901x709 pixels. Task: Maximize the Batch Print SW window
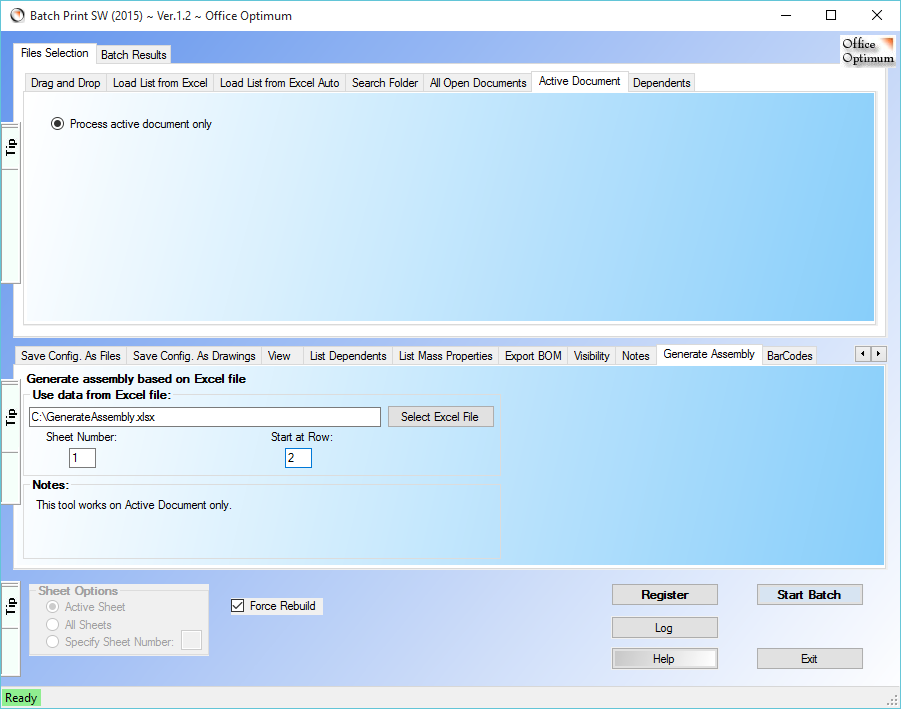point(831,16)
